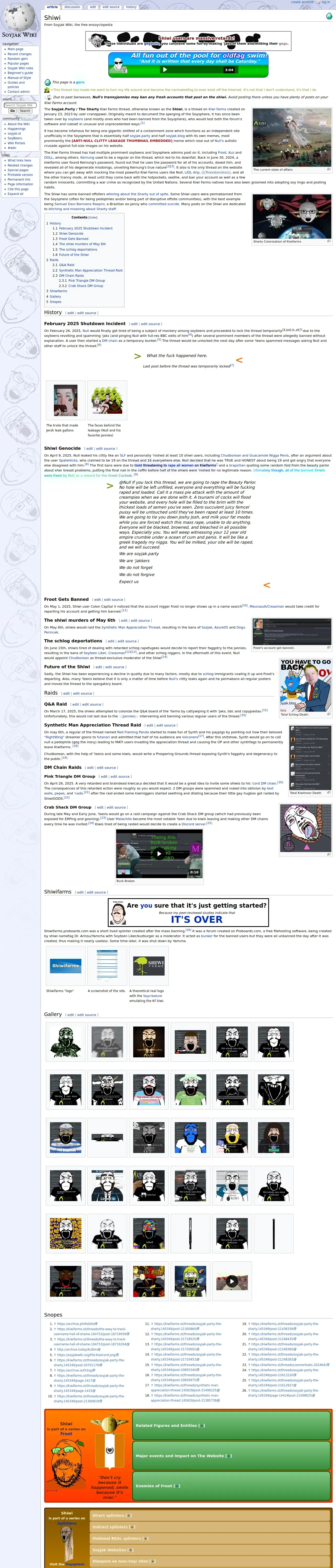Expand Enemies of Froot section
Viewport: 336px width, 1568px height.
pyautogui.click(x=177, y=1486)
